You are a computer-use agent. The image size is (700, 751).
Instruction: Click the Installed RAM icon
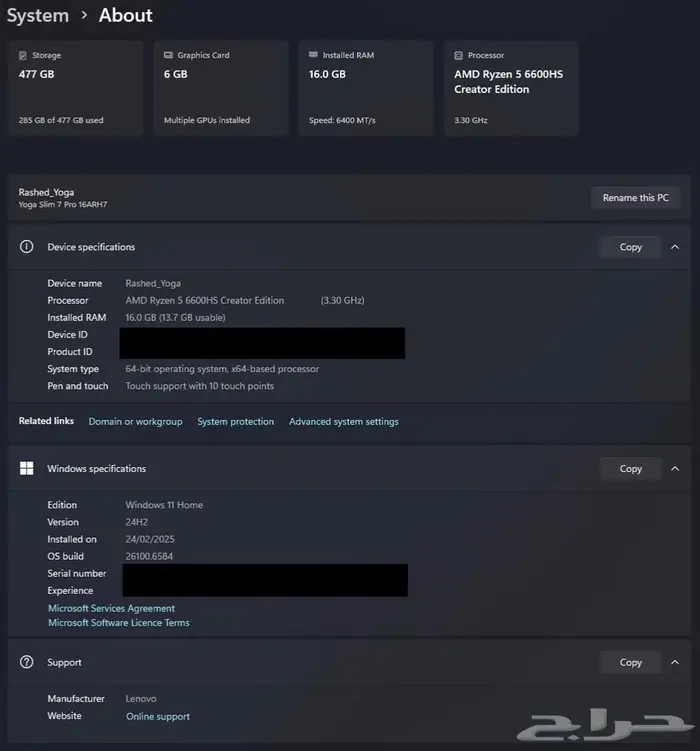pyautogui.click(x=313, y=56)
